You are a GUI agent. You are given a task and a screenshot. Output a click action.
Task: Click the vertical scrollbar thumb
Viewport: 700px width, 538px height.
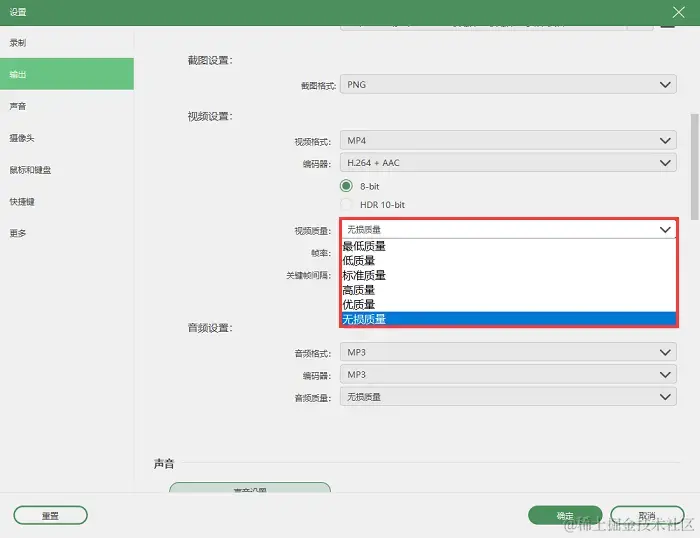694,167
